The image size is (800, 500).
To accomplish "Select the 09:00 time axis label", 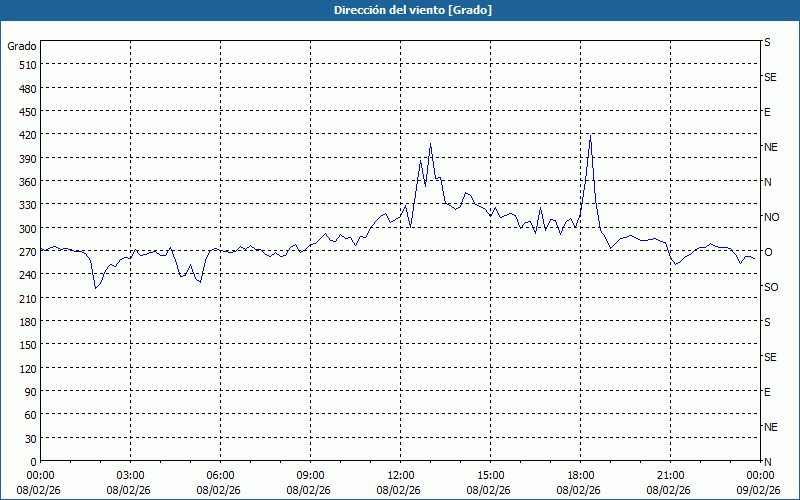I will coord(311,475).
